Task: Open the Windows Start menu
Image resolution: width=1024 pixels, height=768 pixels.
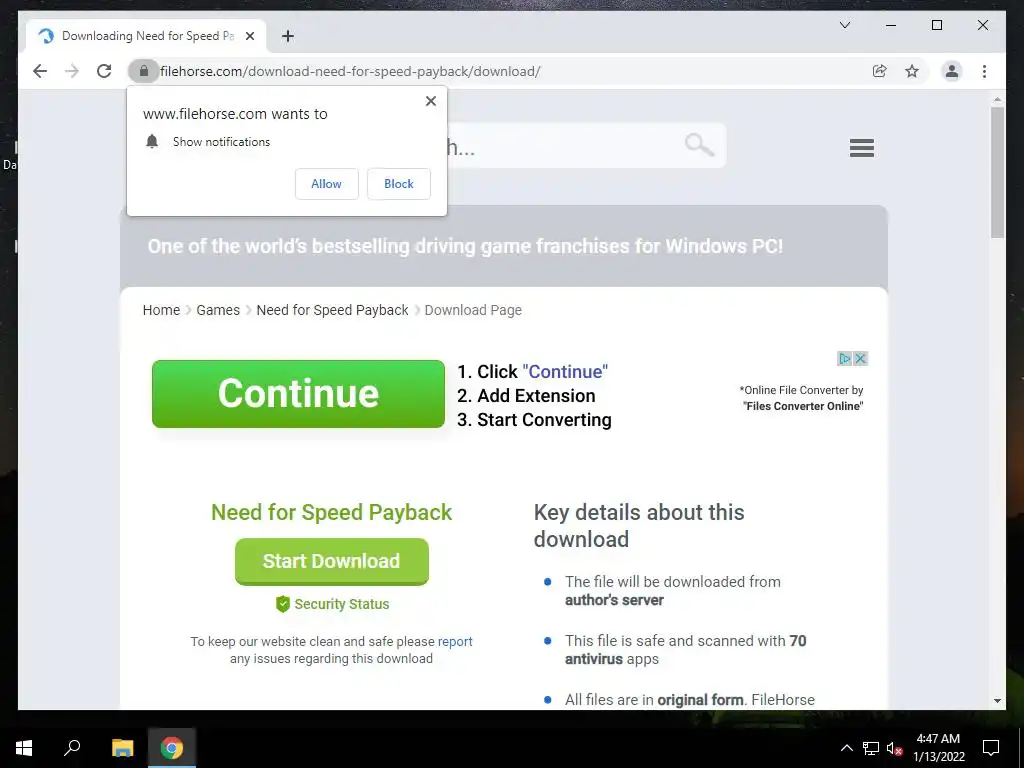Action: click(24, 748)
